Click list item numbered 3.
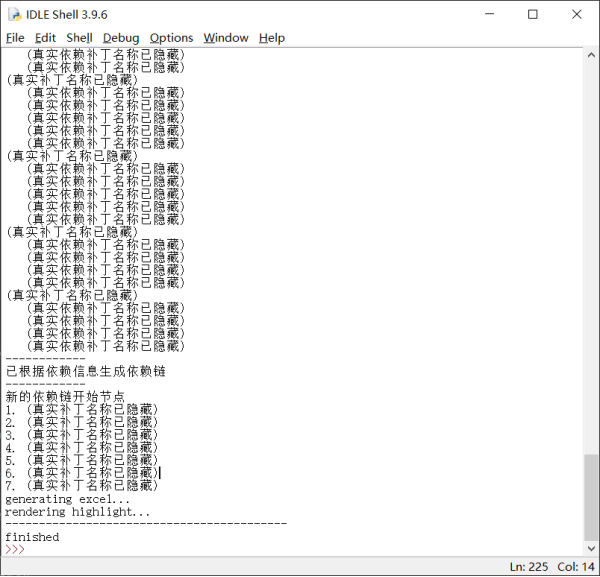 pos(82,435)
